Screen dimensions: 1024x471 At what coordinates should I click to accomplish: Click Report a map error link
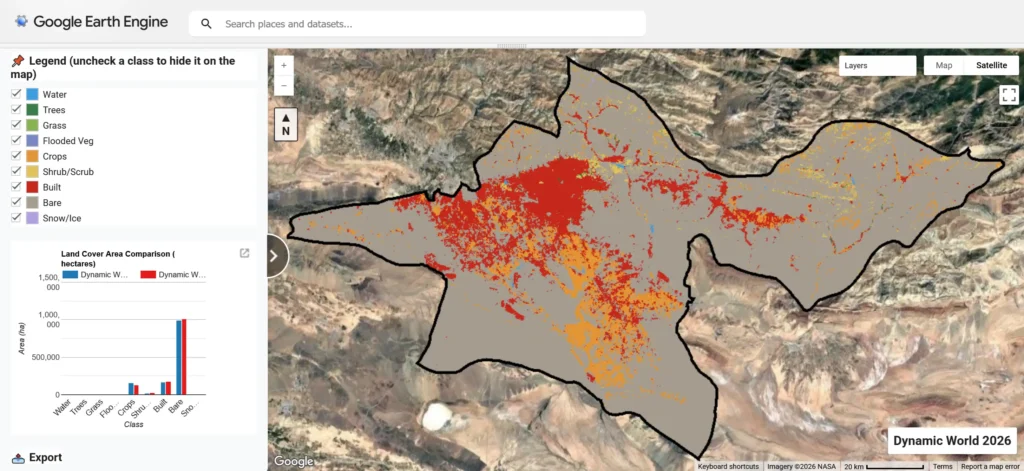point(990,466)
